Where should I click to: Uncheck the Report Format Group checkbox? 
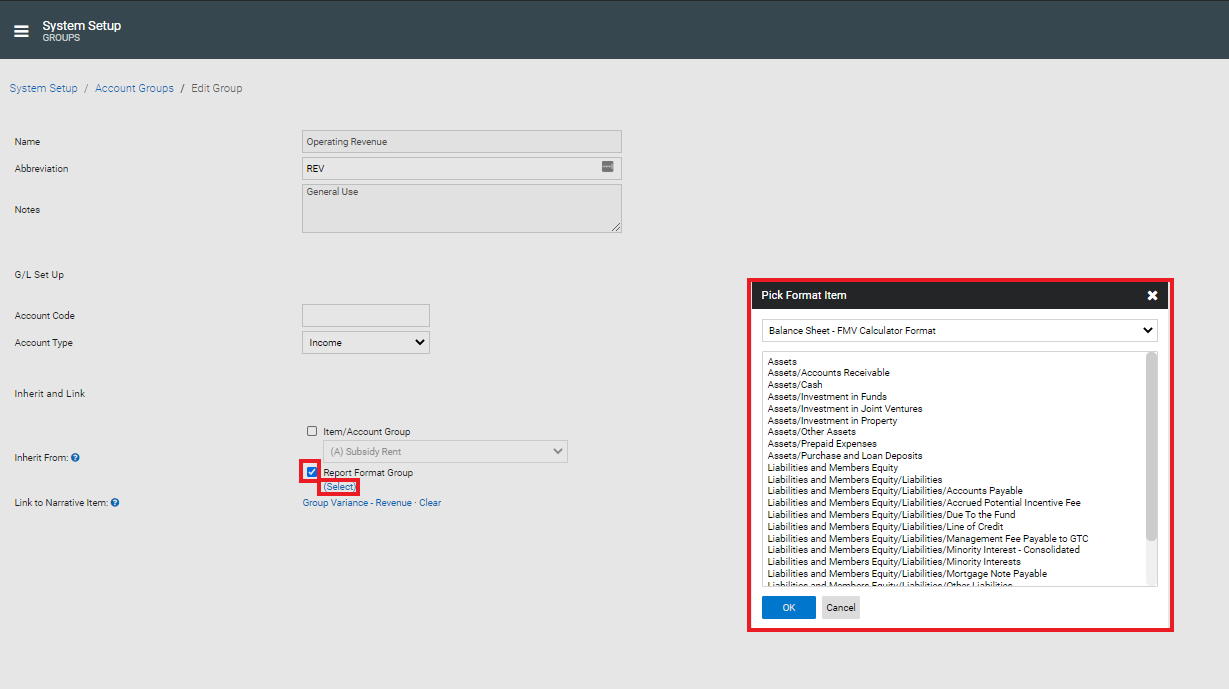point(312,472)
